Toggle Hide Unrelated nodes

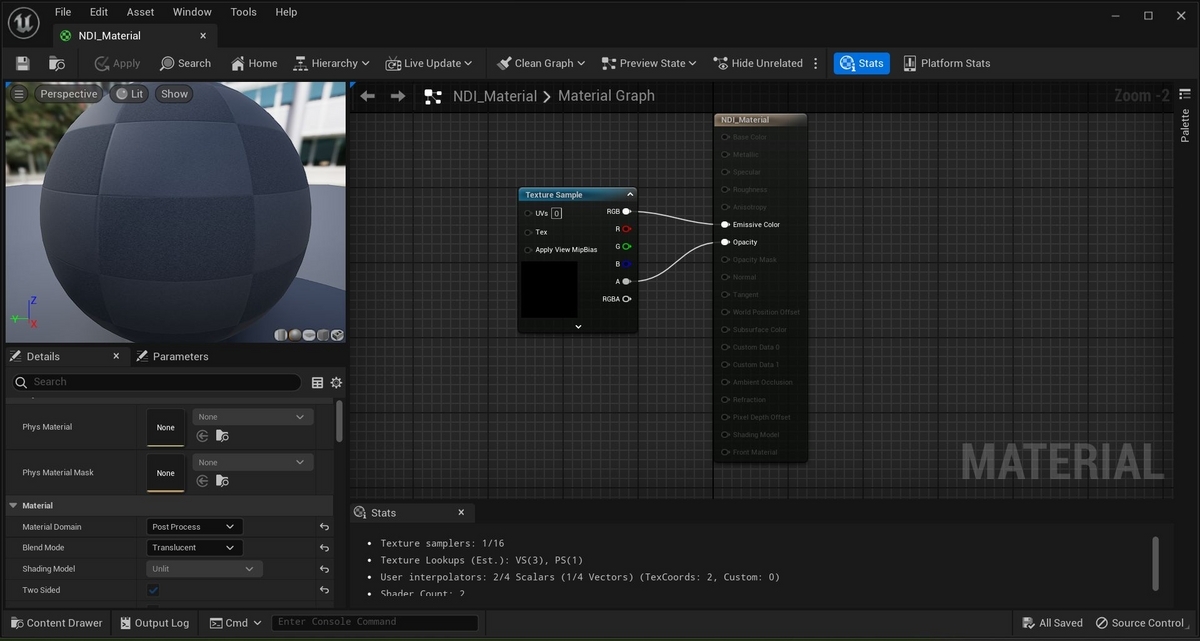click(x=759, y=63)
